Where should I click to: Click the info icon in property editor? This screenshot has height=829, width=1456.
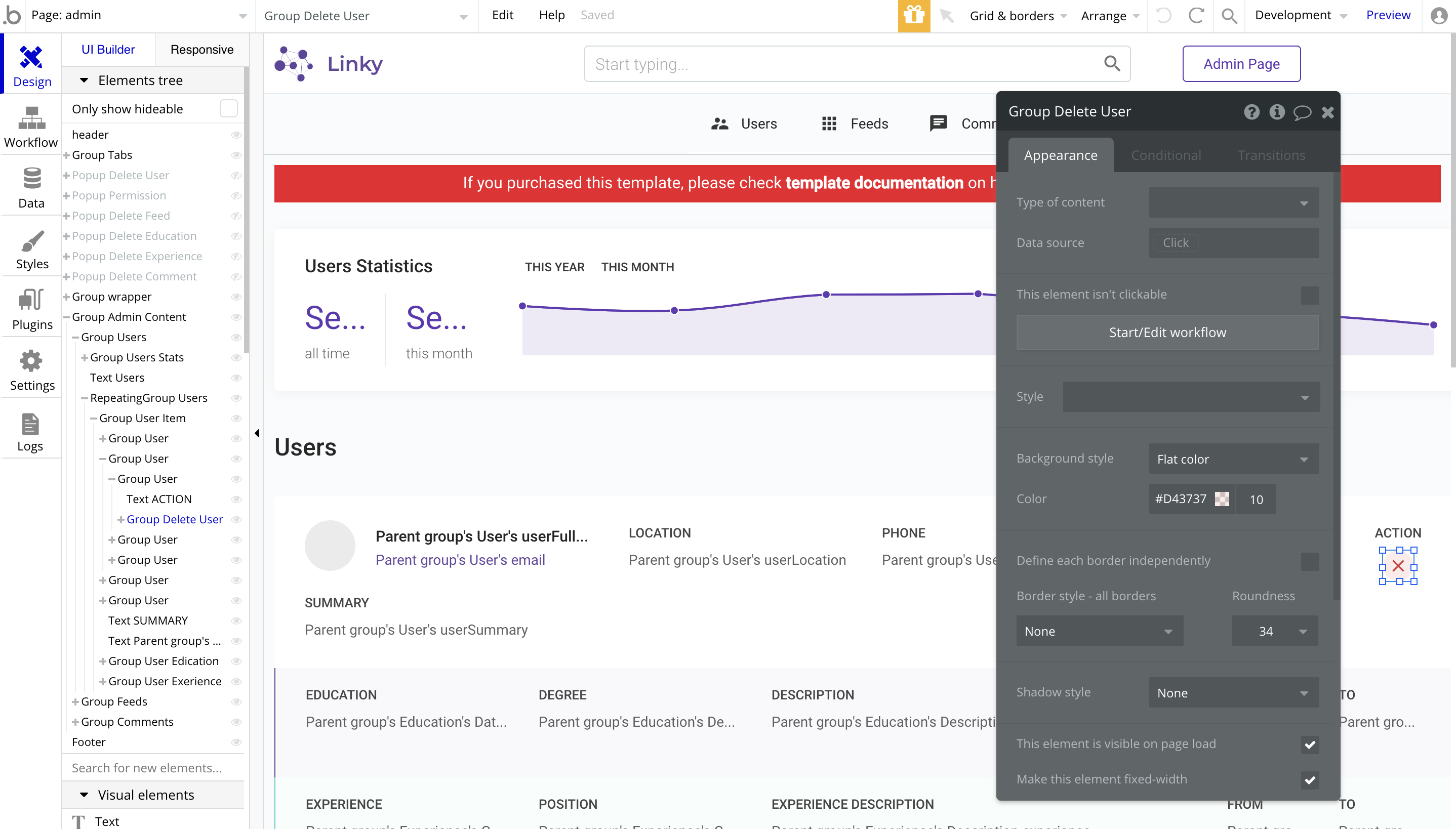[1277, 112]
